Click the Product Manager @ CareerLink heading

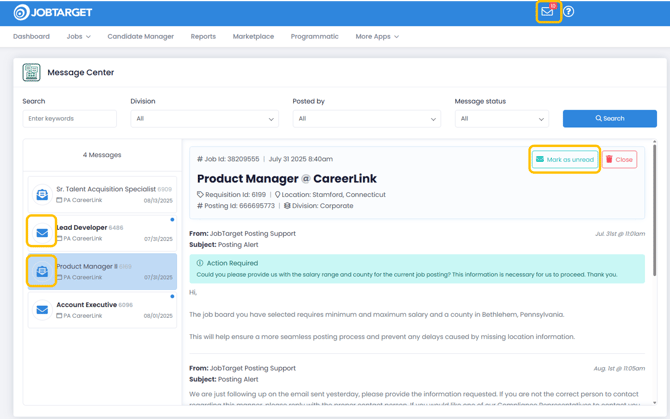click(x=287, y=179)
